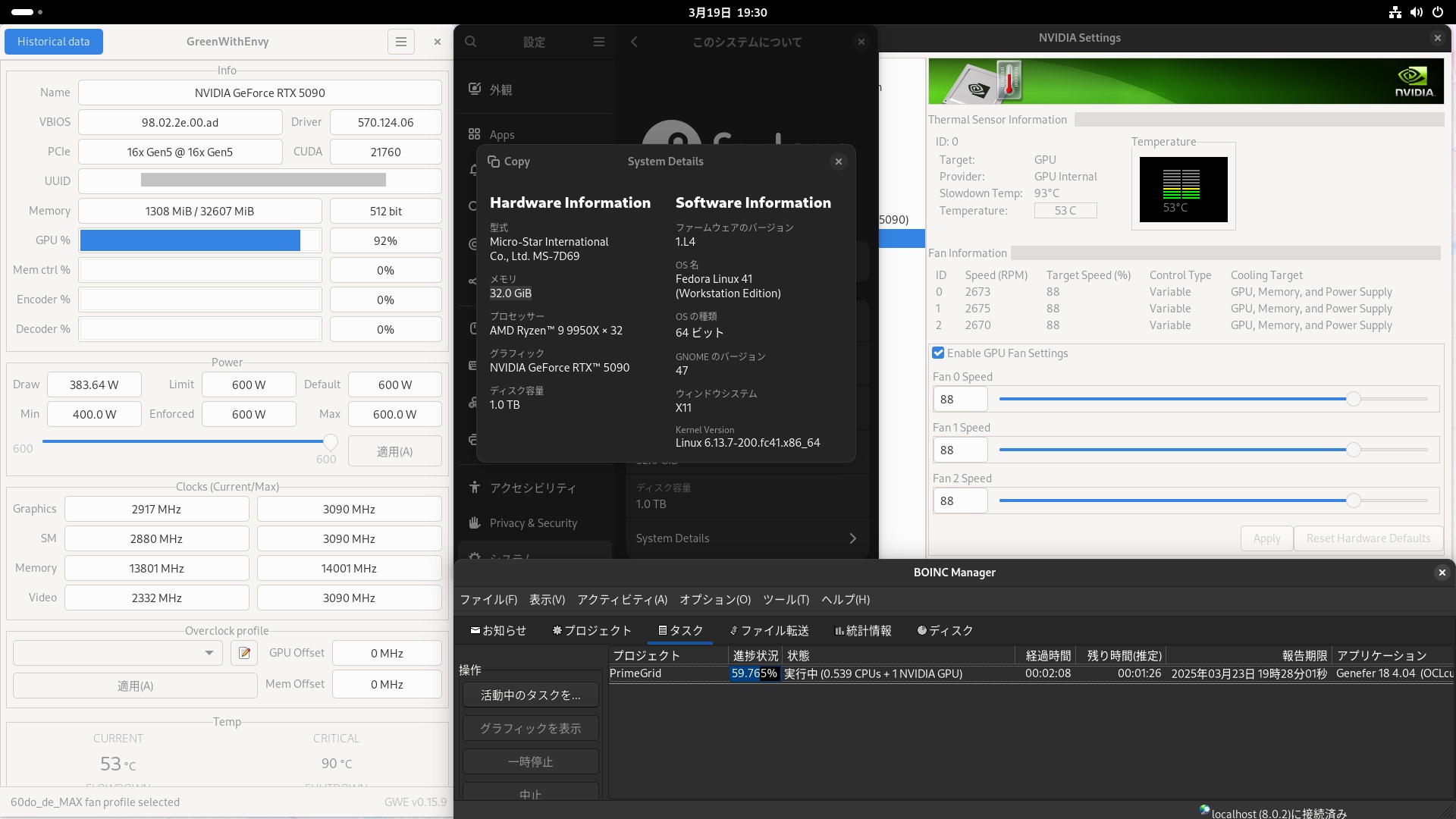Viewport: 1456px width, 819px height.
Task: Click the 活動中のタスクを... button
Action: click(530, 695)
